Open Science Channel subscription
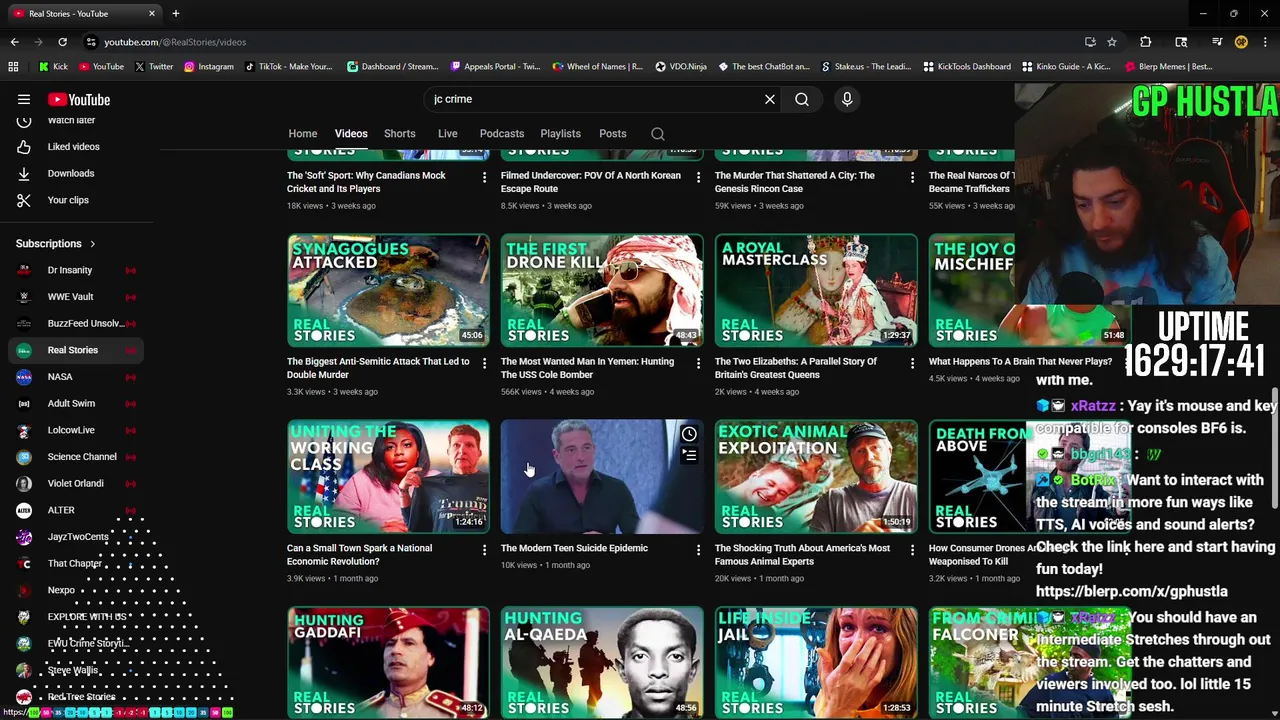The width and height of the screenshot is (1280, 720). [x=75, y=457]
